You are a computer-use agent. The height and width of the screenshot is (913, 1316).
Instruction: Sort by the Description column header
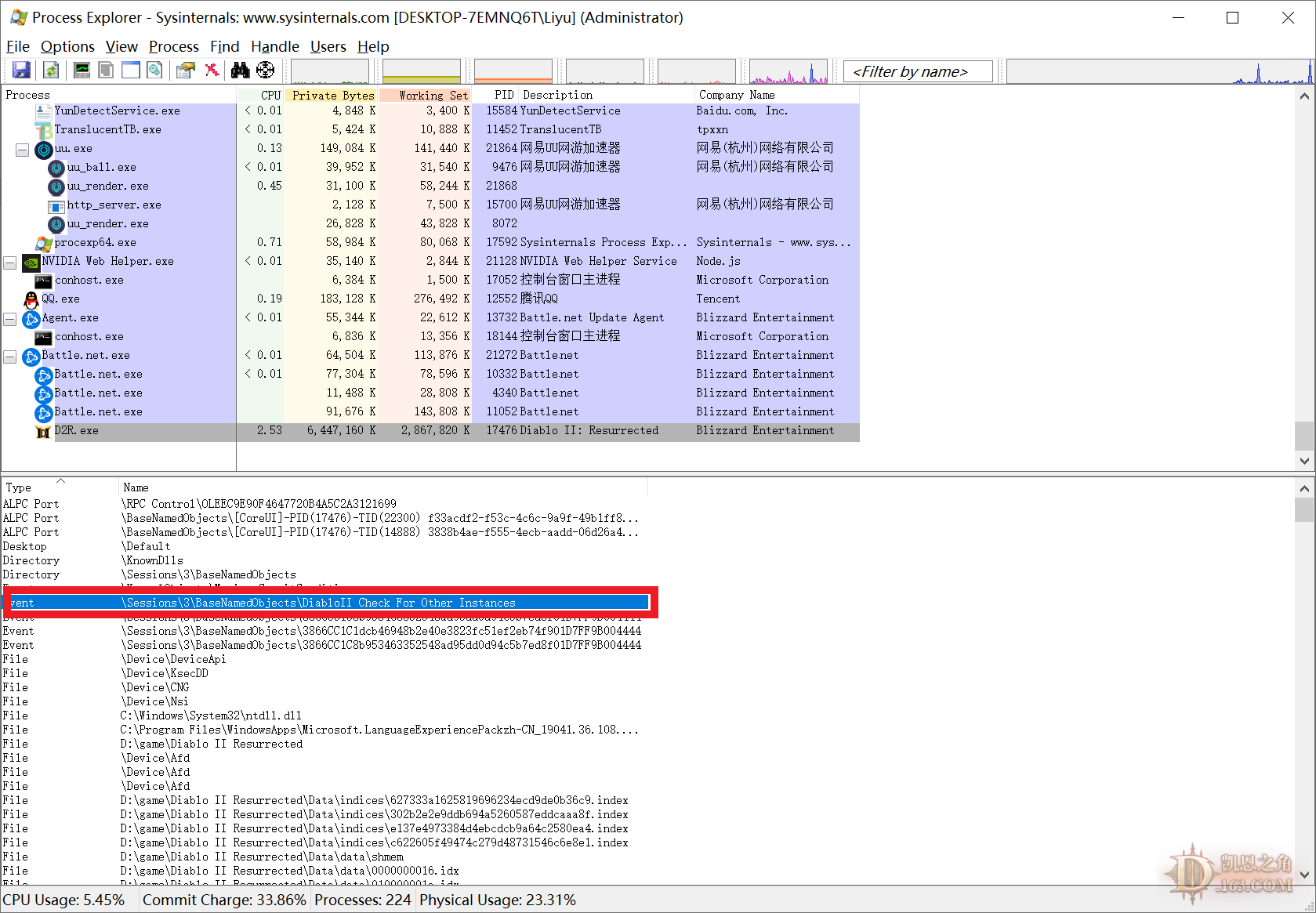606,95
